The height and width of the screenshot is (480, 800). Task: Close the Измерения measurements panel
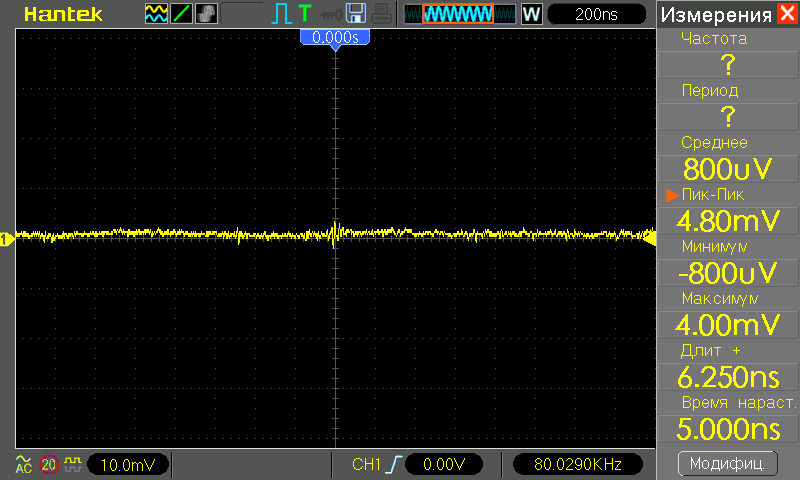click(x=787, y=14)
